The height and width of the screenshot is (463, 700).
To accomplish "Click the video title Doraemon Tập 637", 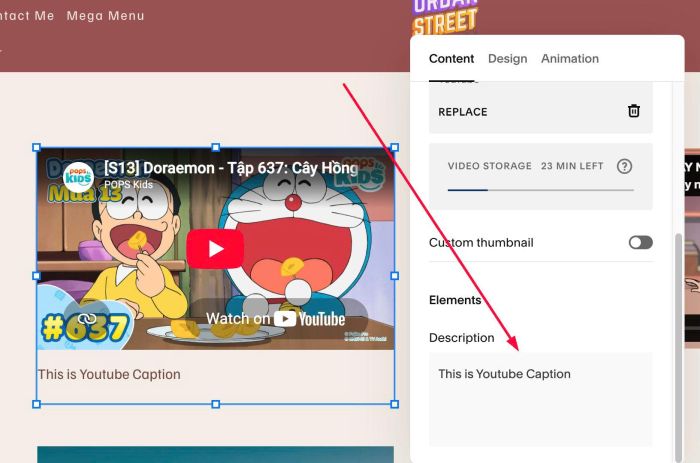I will [231, 168].
